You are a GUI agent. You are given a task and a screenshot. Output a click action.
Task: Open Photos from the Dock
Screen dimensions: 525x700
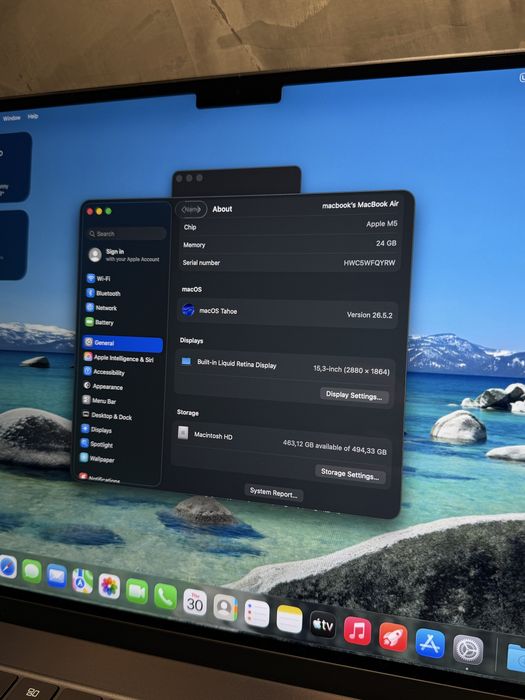coord(109,586)
